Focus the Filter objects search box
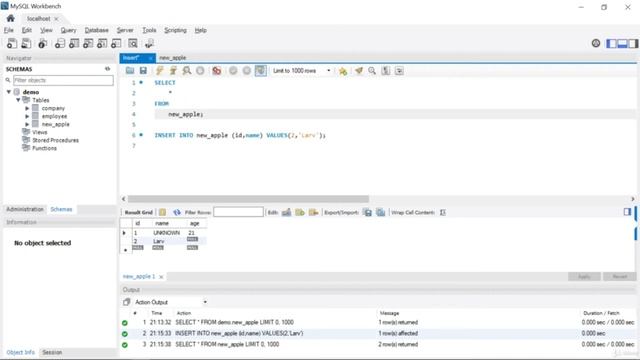Image resolution: width=640 pixels, height=360 pixels. (63, 80)
